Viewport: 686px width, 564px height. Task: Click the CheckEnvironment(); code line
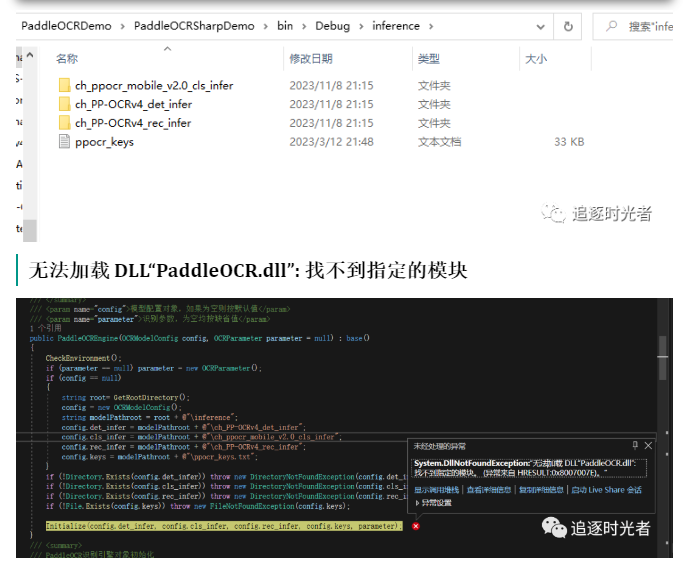tap(83, 358)
